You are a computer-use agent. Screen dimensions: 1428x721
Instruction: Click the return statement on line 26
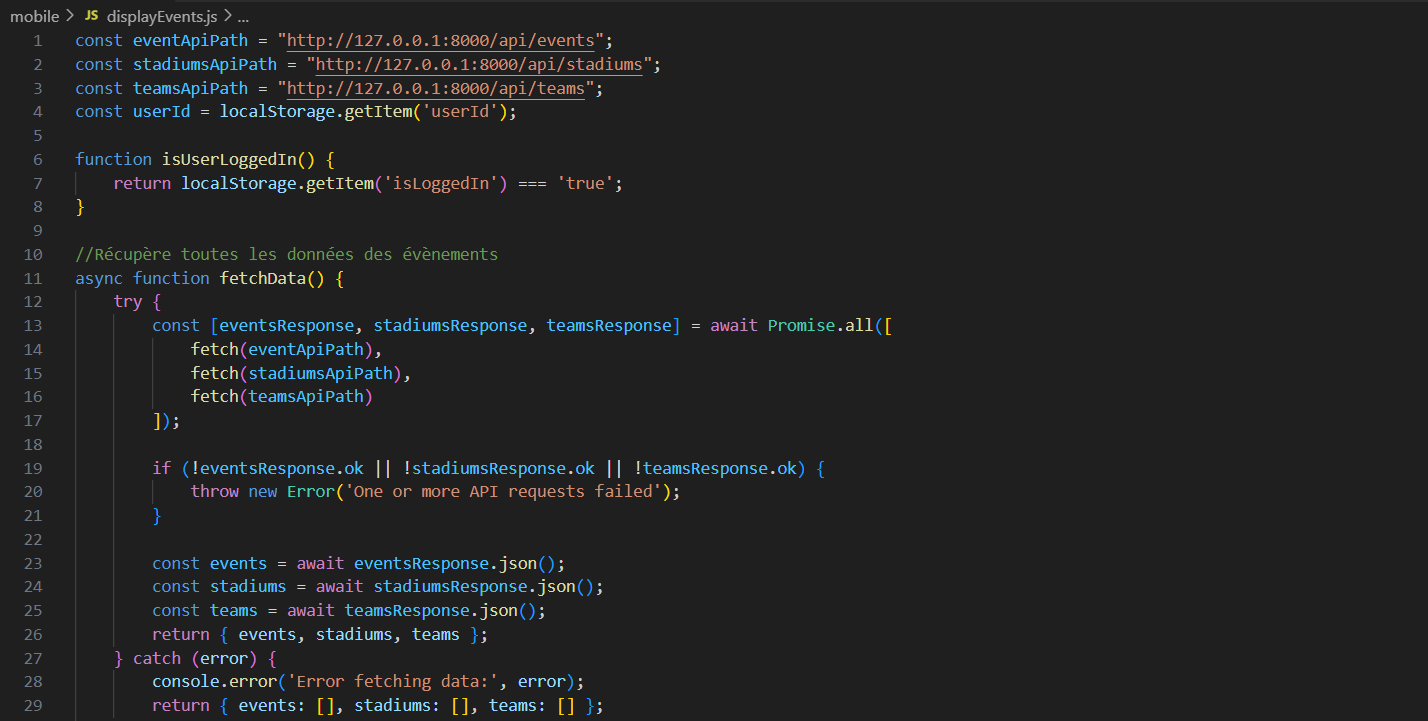180,634
